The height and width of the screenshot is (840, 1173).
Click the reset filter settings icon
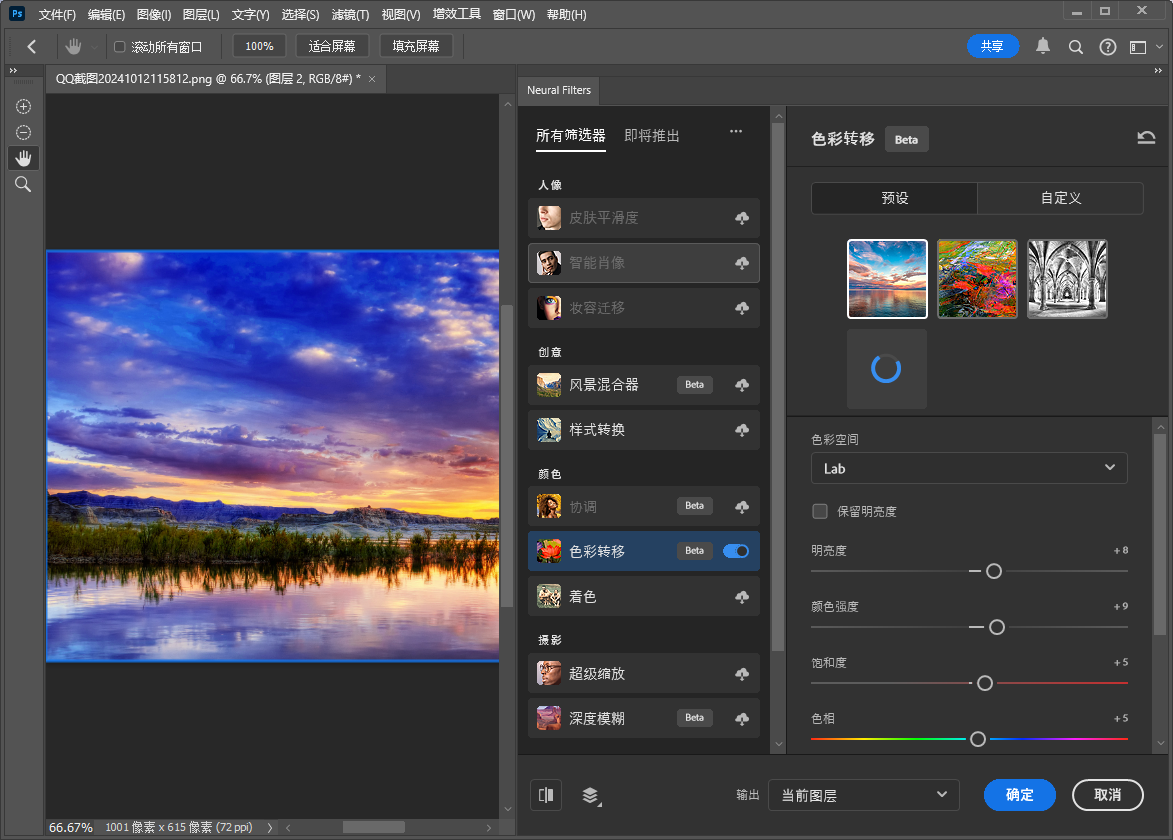1146,137
